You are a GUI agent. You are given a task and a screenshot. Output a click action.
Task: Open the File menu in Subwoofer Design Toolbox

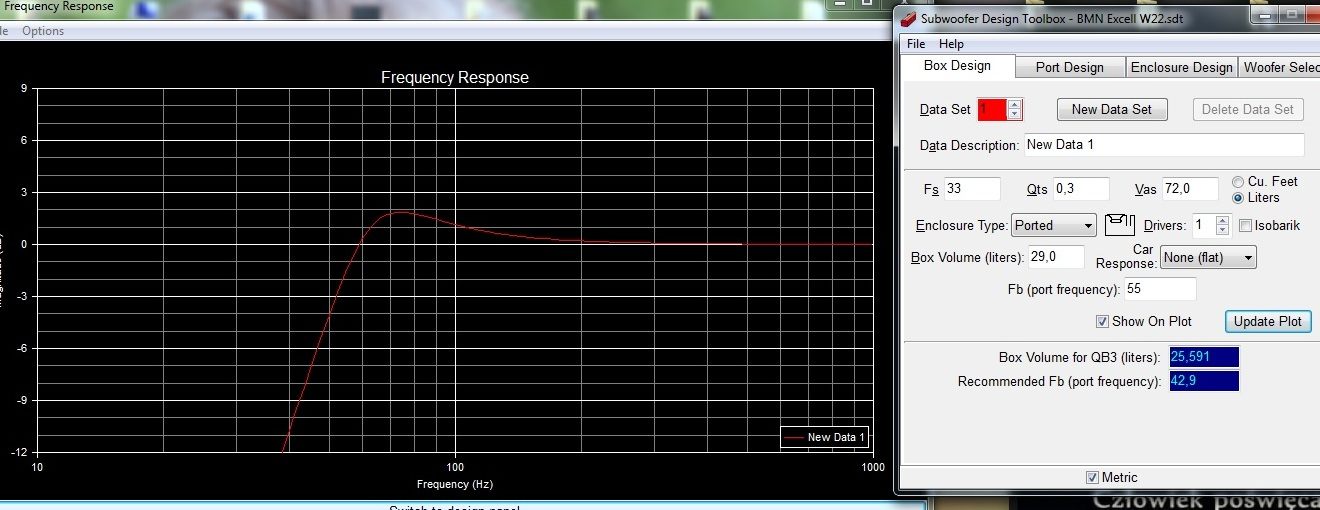pyautogui.click(x=917, y=44)
